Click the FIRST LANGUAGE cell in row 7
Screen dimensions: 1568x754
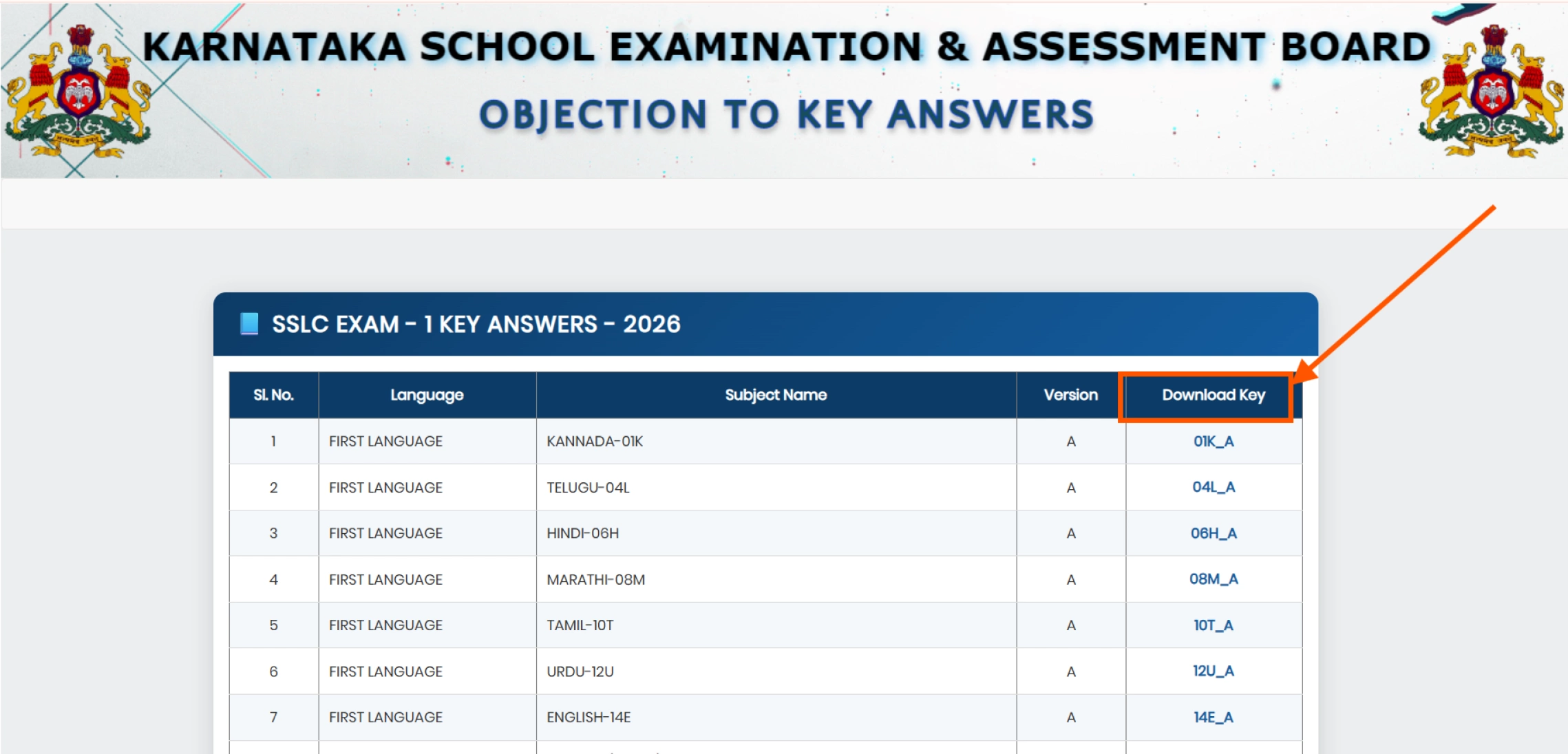tap(385, 717)
